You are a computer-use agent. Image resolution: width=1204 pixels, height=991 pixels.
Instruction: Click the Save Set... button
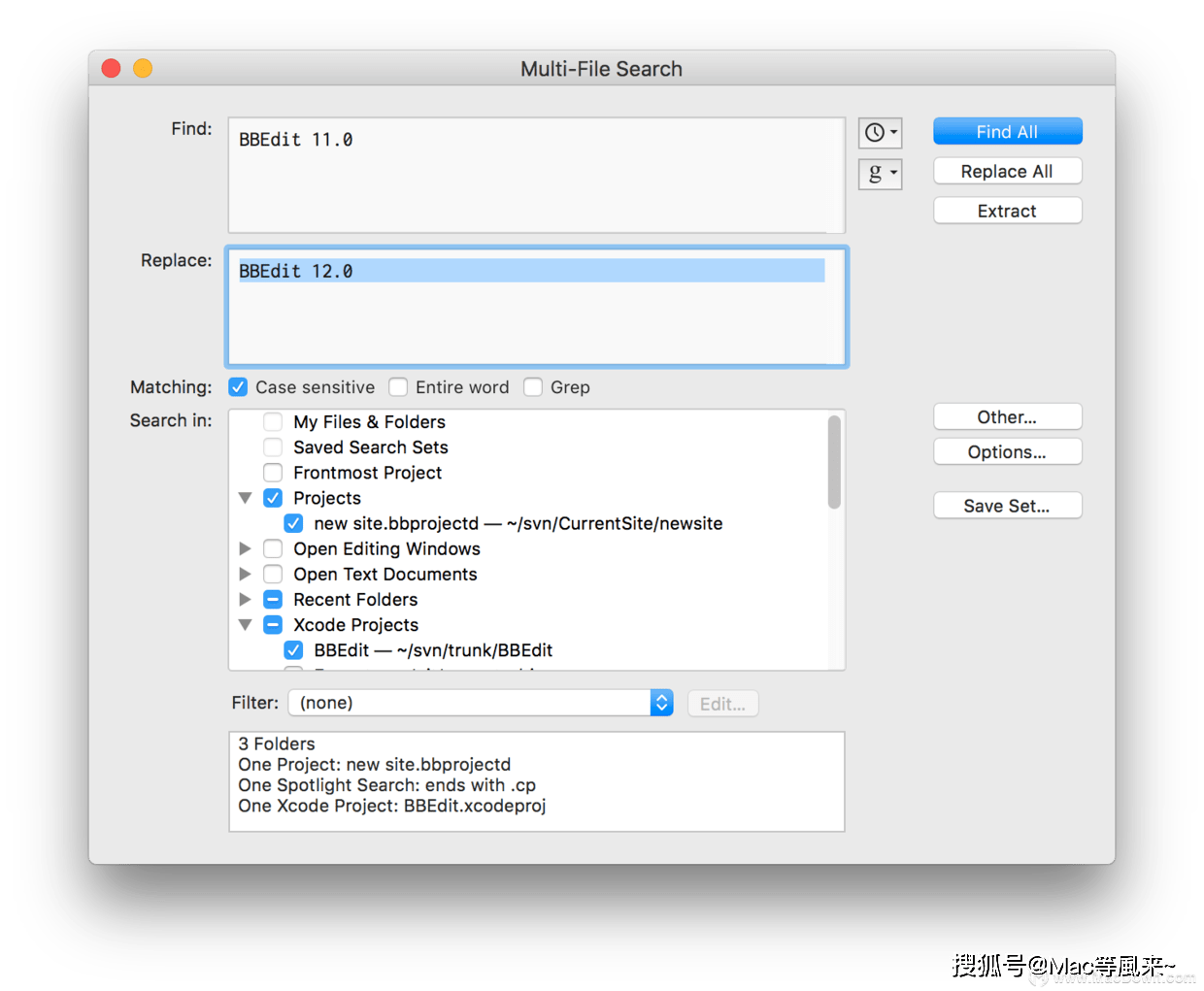tap(1007, 506)
